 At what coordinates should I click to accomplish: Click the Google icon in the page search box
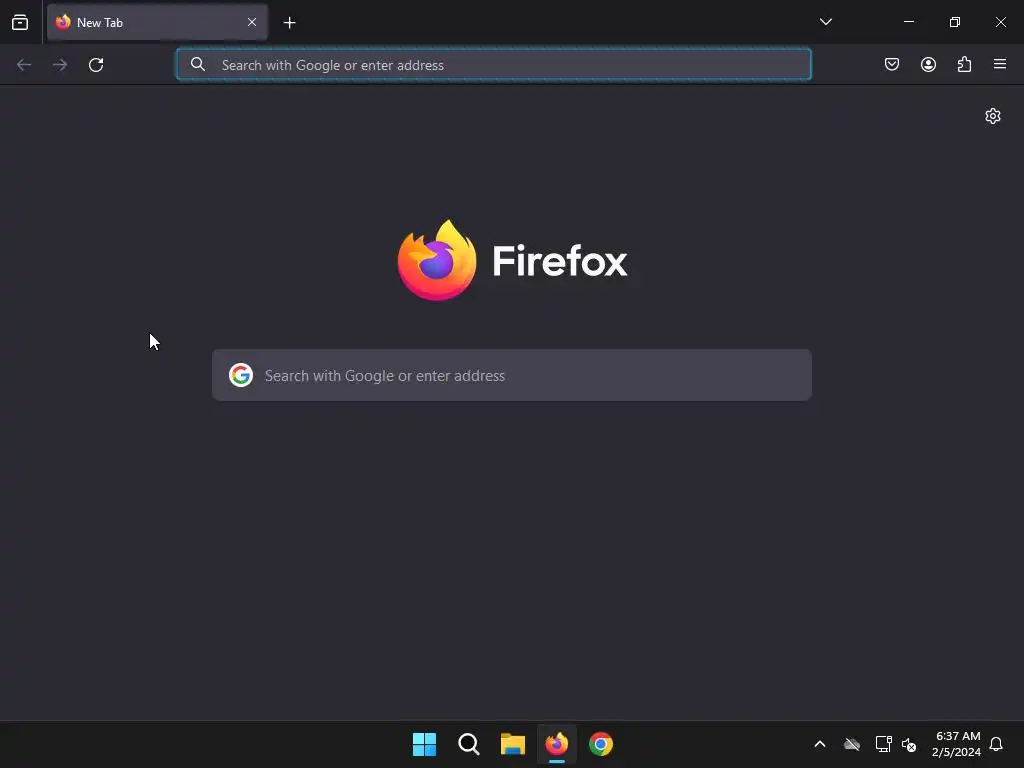tap(241, 375)
